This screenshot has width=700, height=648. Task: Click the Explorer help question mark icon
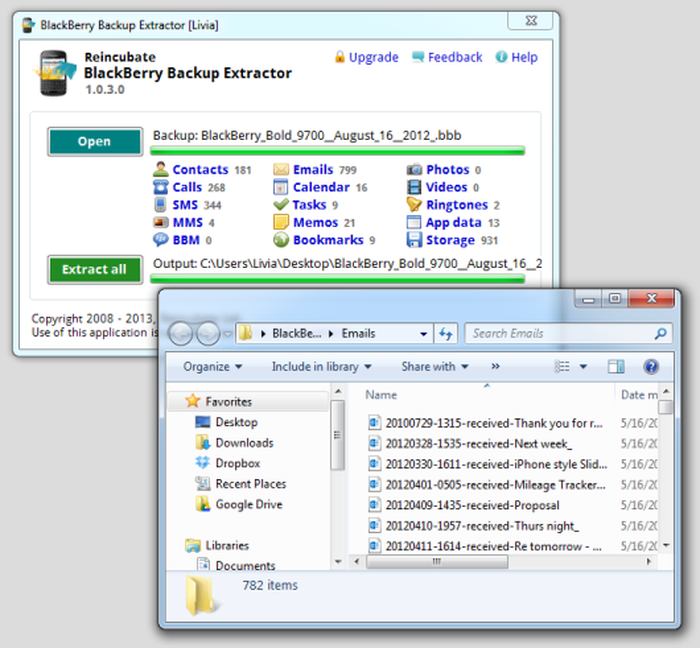pyautogui.click(x=651, y=366)
